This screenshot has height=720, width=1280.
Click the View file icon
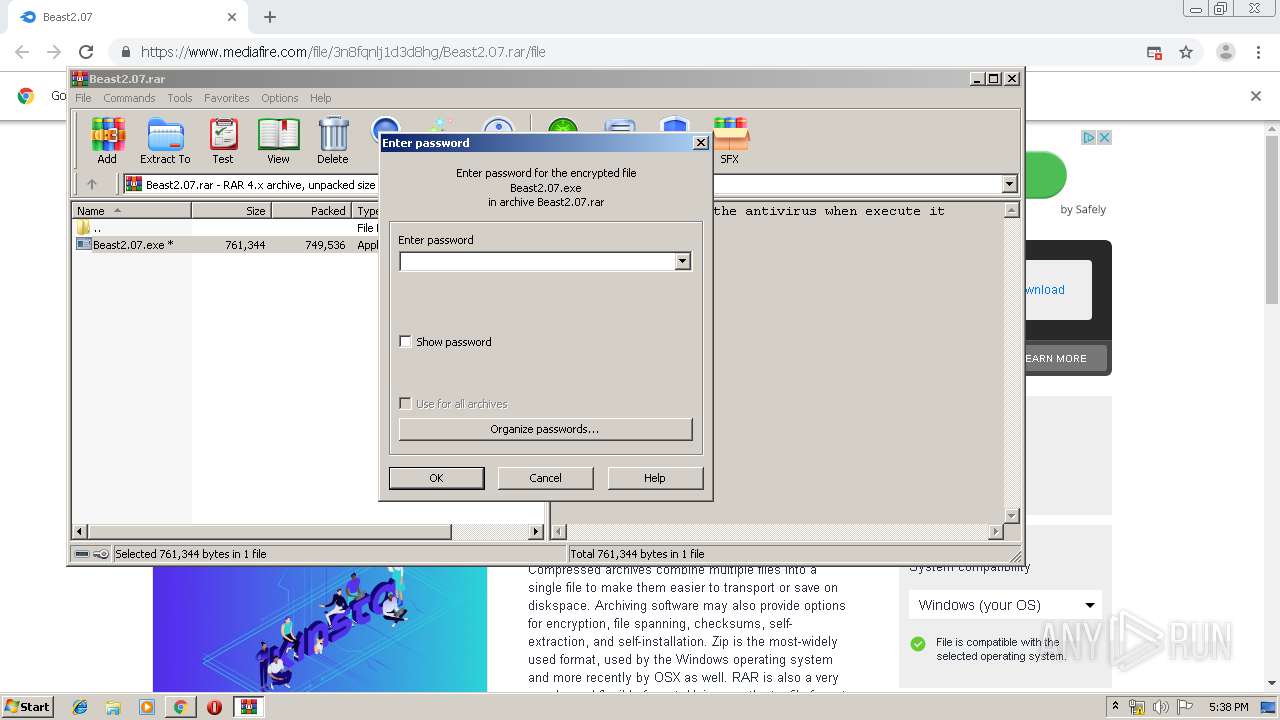278,141
